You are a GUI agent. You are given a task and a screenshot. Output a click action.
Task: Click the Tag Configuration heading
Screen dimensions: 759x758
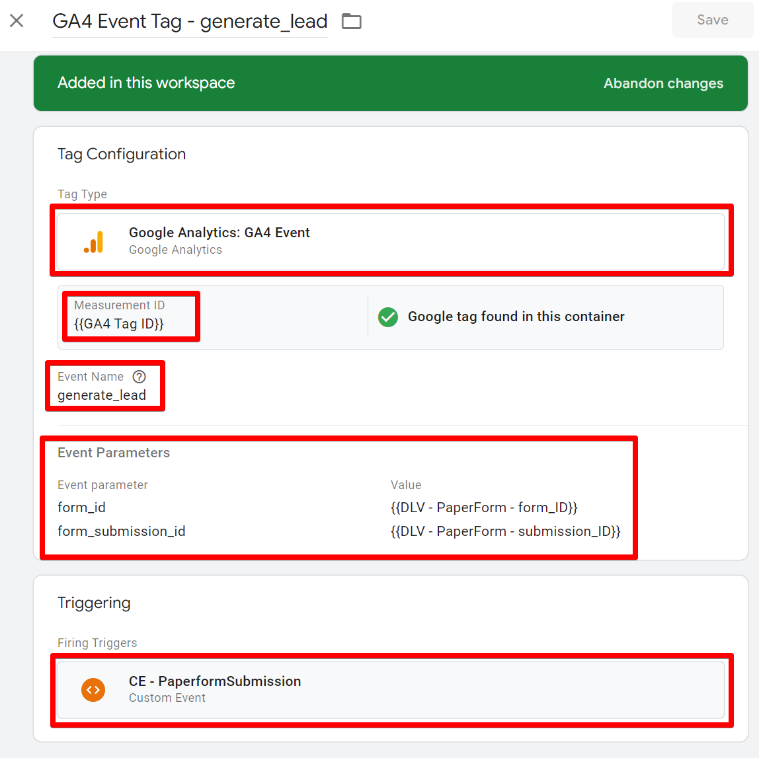click(122, 154)
